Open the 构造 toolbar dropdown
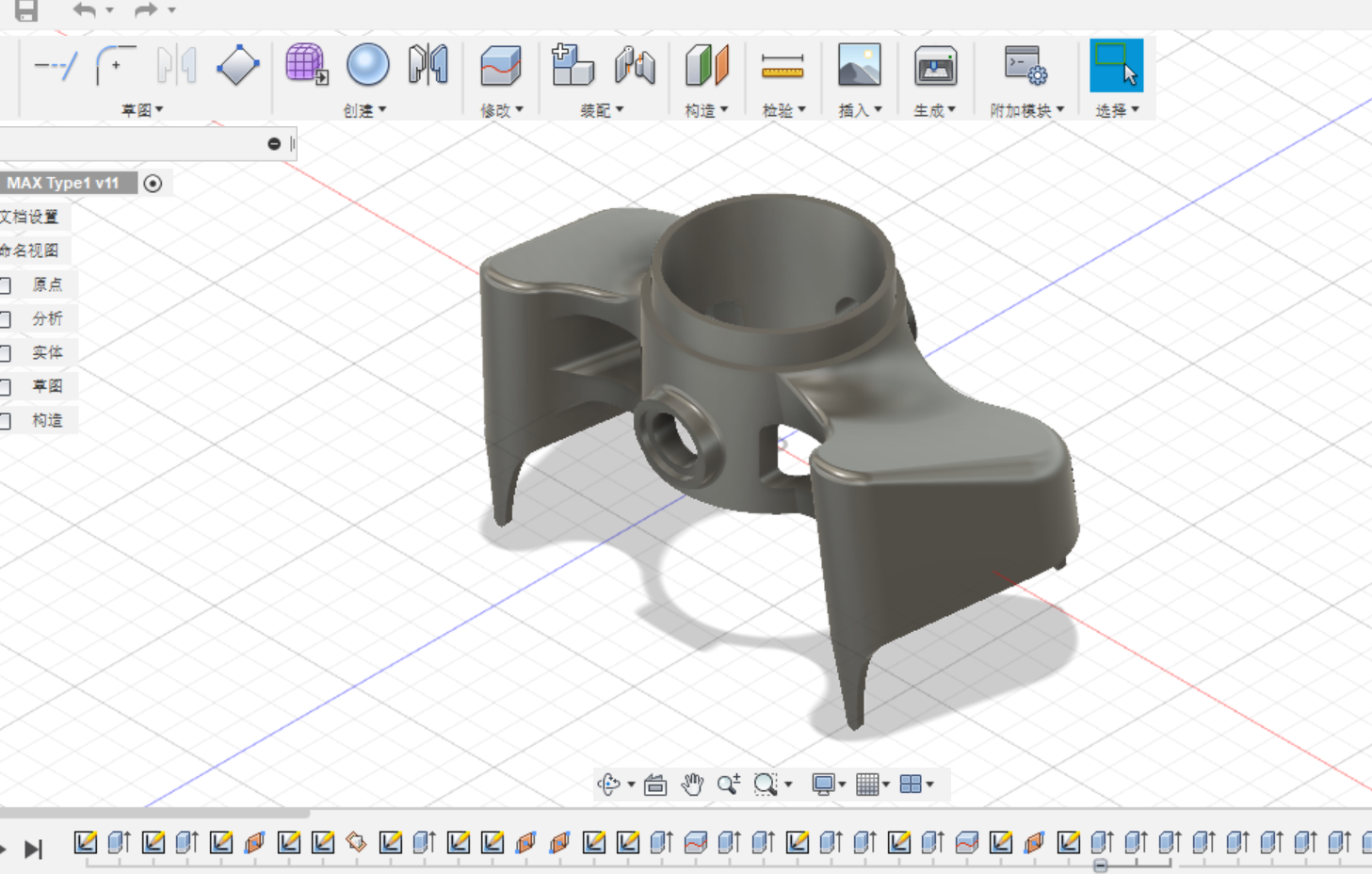The width and height of the screenshot is (1372, 874). 706,110
